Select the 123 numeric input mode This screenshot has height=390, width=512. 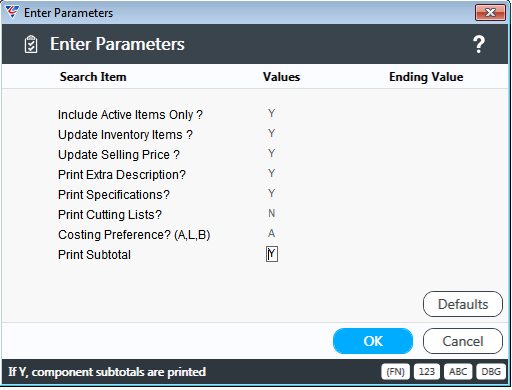(427, 372)
